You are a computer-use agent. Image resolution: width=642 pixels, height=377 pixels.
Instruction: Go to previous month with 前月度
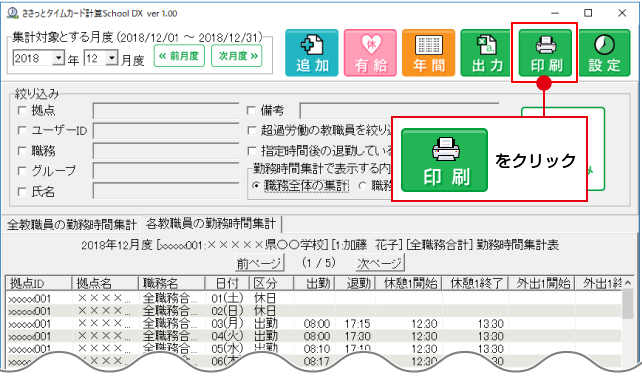(x=179, y=56)
